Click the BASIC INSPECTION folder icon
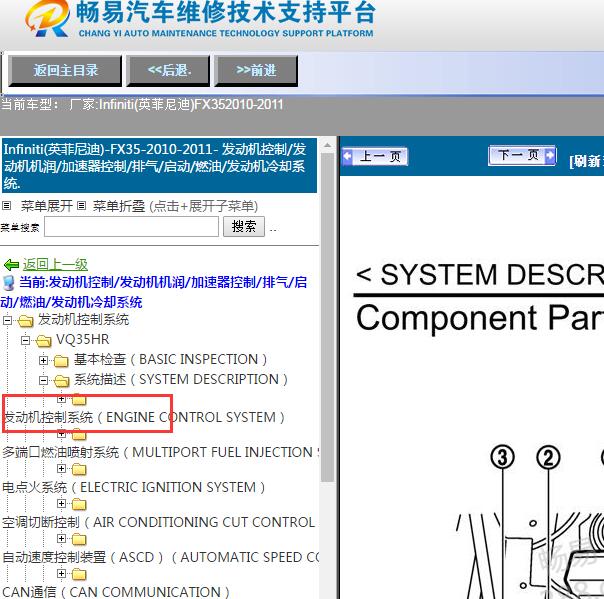Image resolution: width=604 pixels, height=599 pixels. pos(61,361)
